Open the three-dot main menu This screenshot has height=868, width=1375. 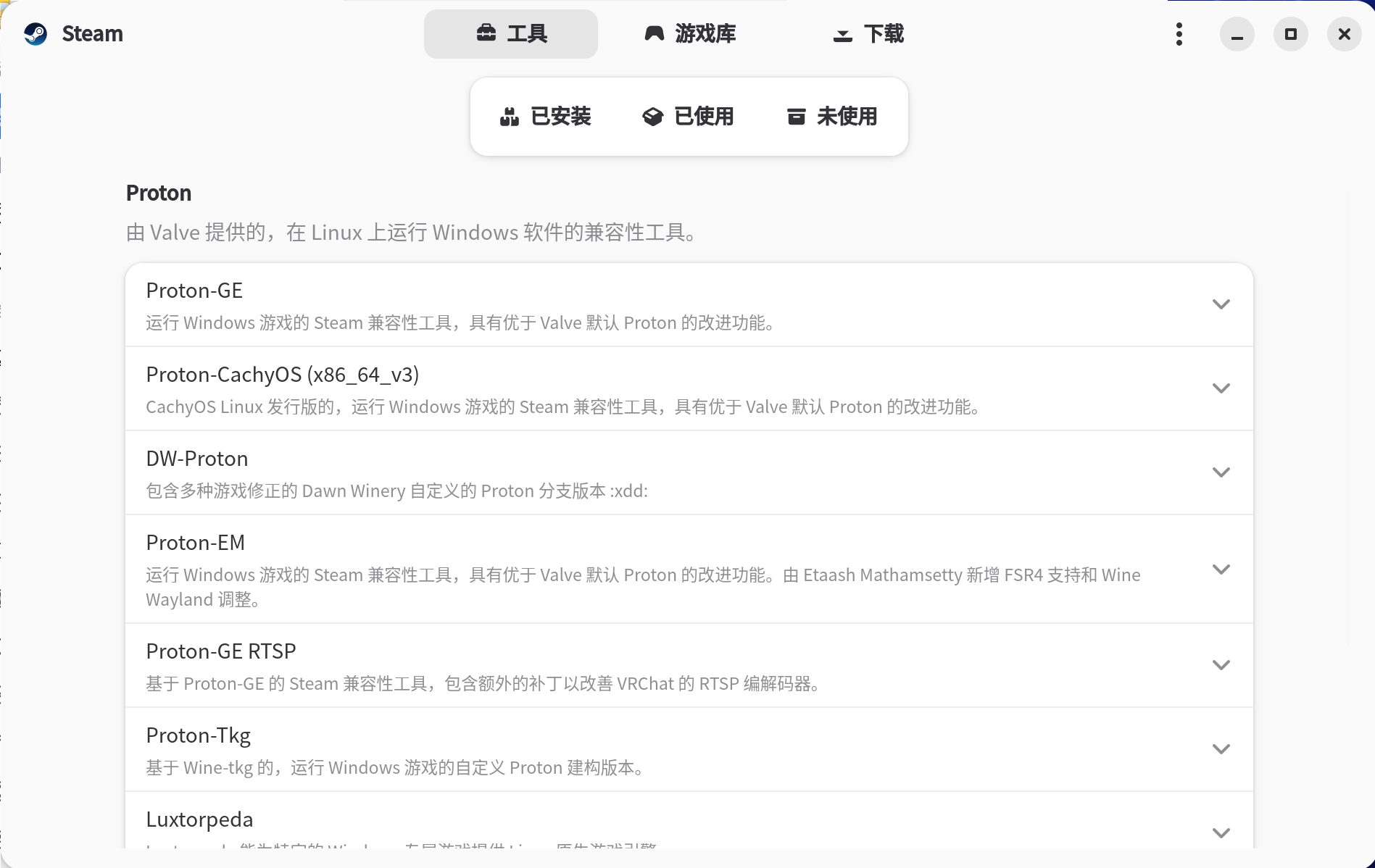tap(1179, 34)
